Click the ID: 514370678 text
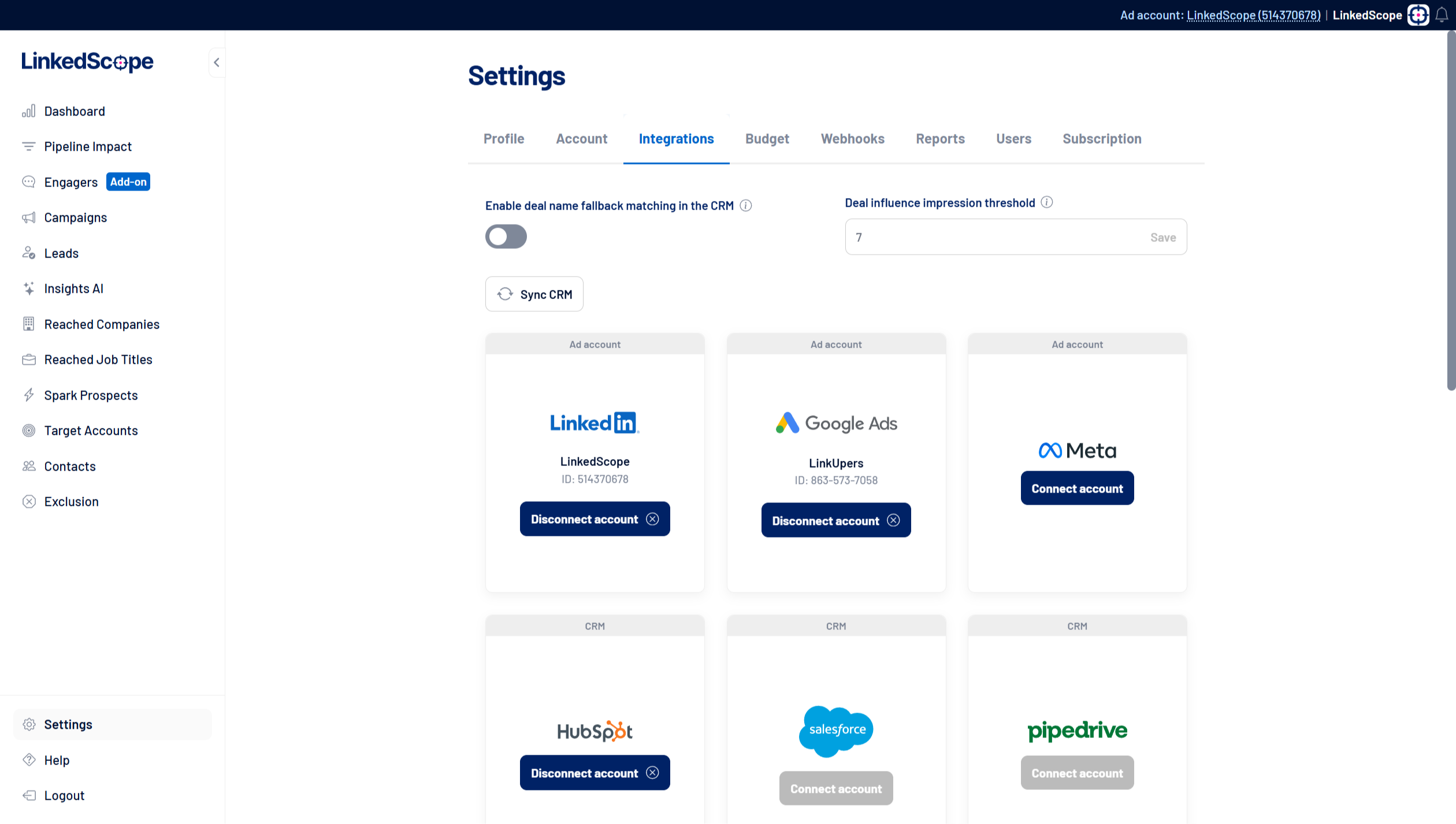 click(x=595, y=479)
